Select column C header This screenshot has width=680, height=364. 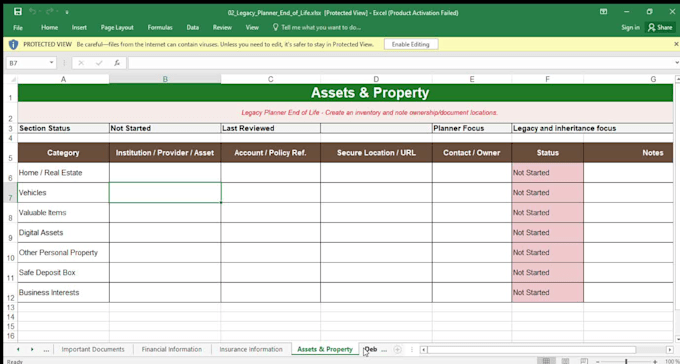[271, 79]
